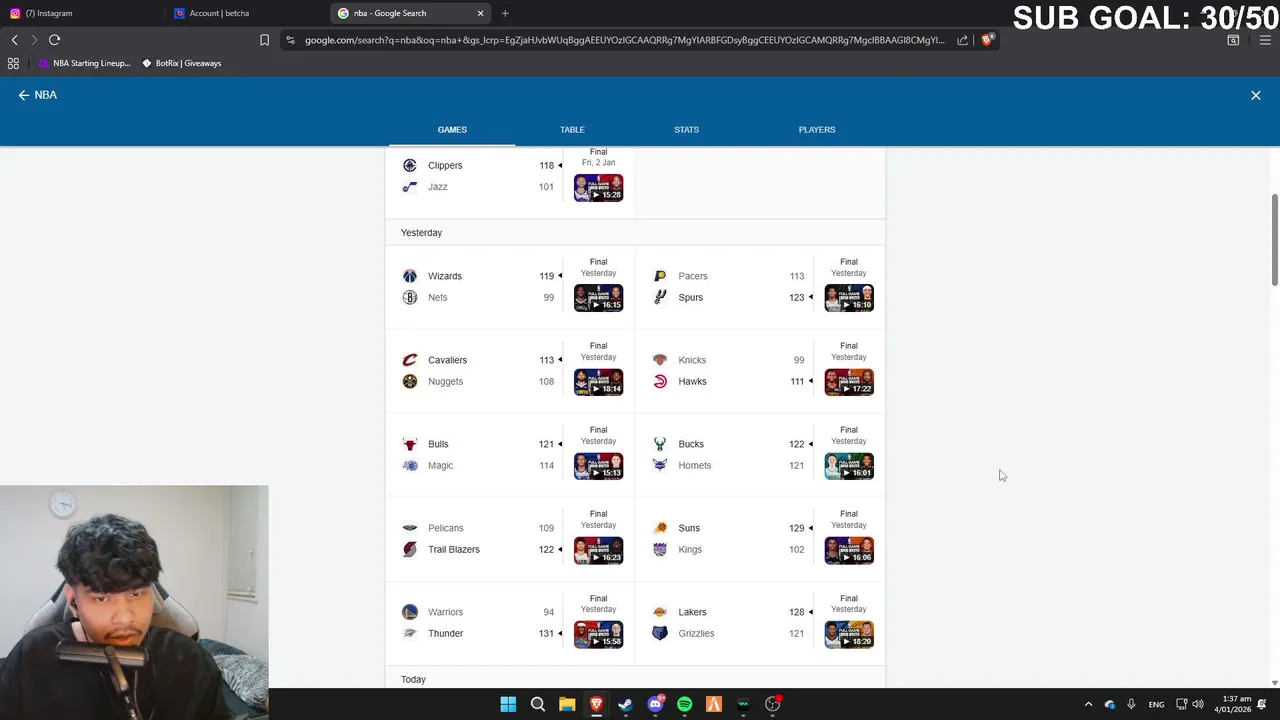The image size is (1280, 720).
Task: Open Steam from the taskbar
Action: tap(625, 704)
